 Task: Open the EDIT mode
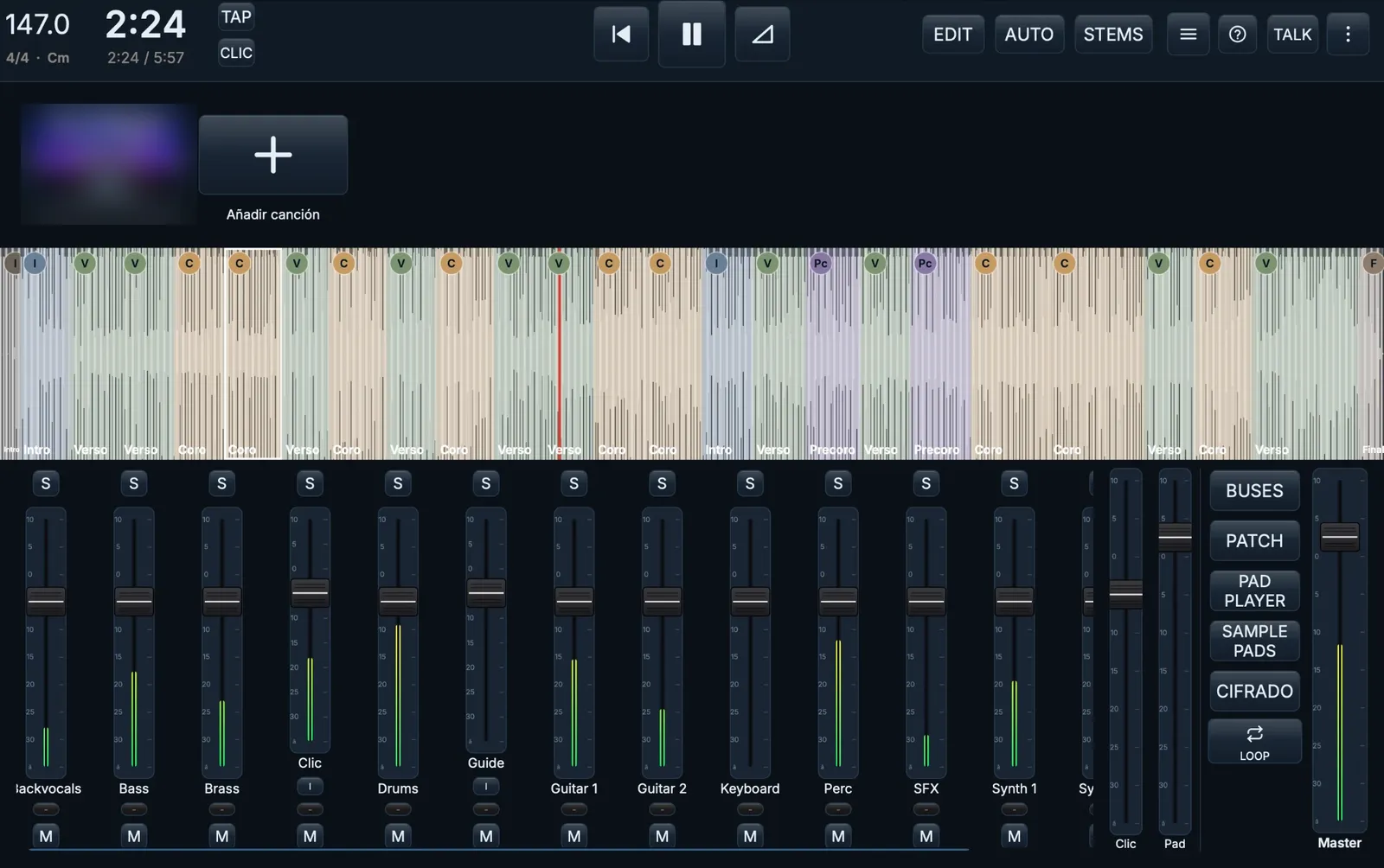(x=952, y=35)
